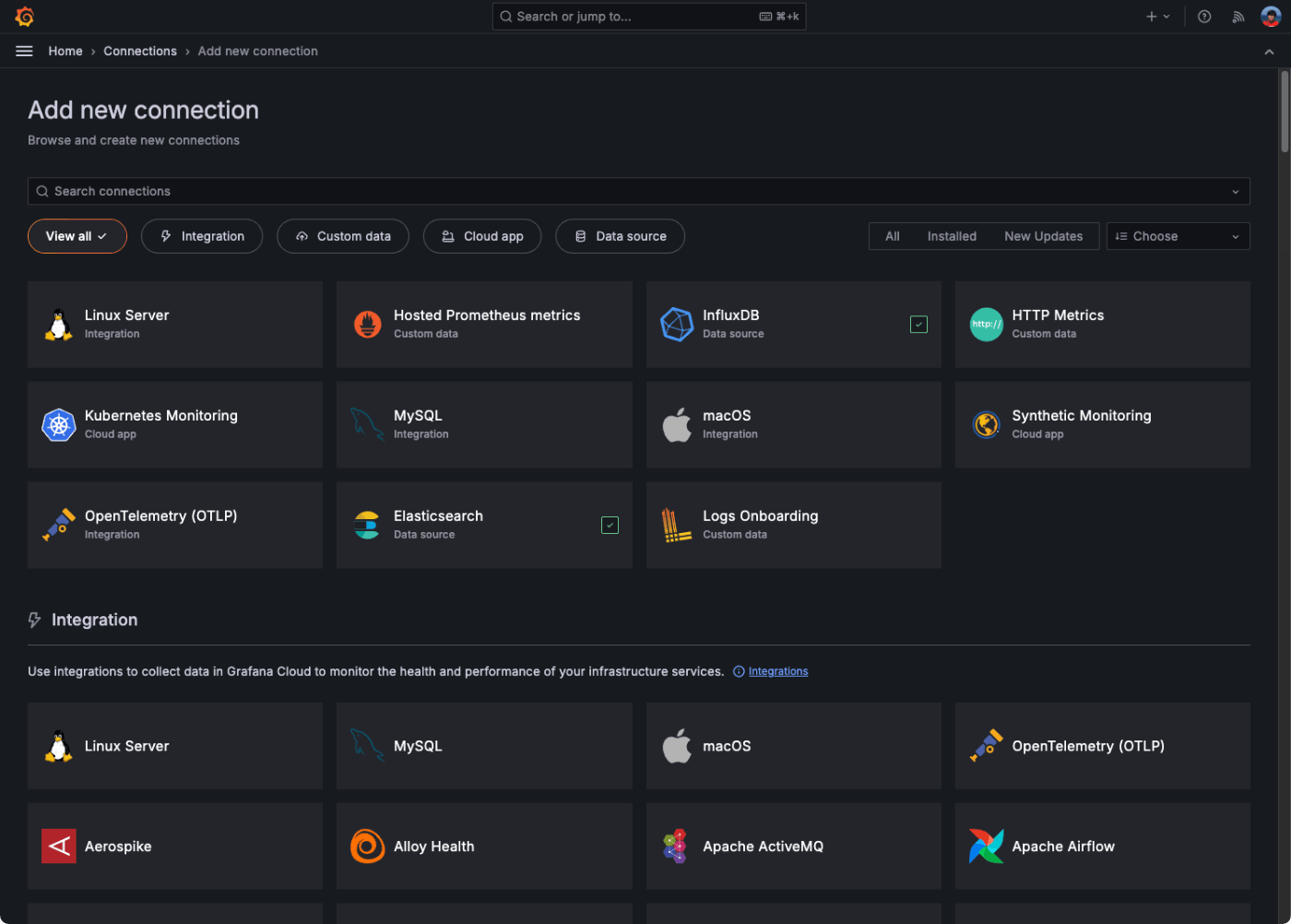The height and width of the screenshot is (924, 1291).
Task: Click the Kubernetes Monitoring helm icon
Action: pos(59,425)
